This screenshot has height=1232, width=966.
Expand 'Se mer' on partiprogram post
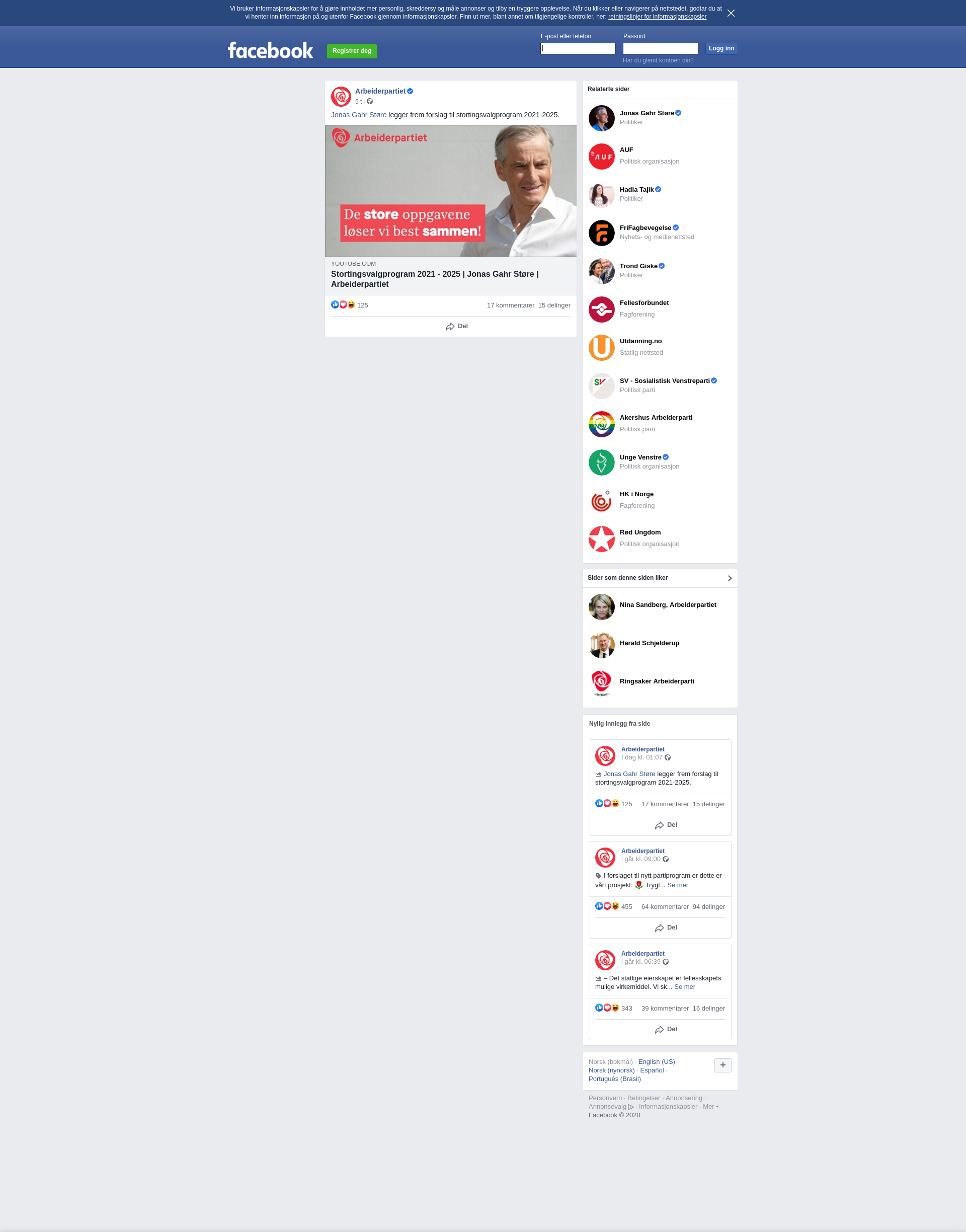click(x=678, y=885)
